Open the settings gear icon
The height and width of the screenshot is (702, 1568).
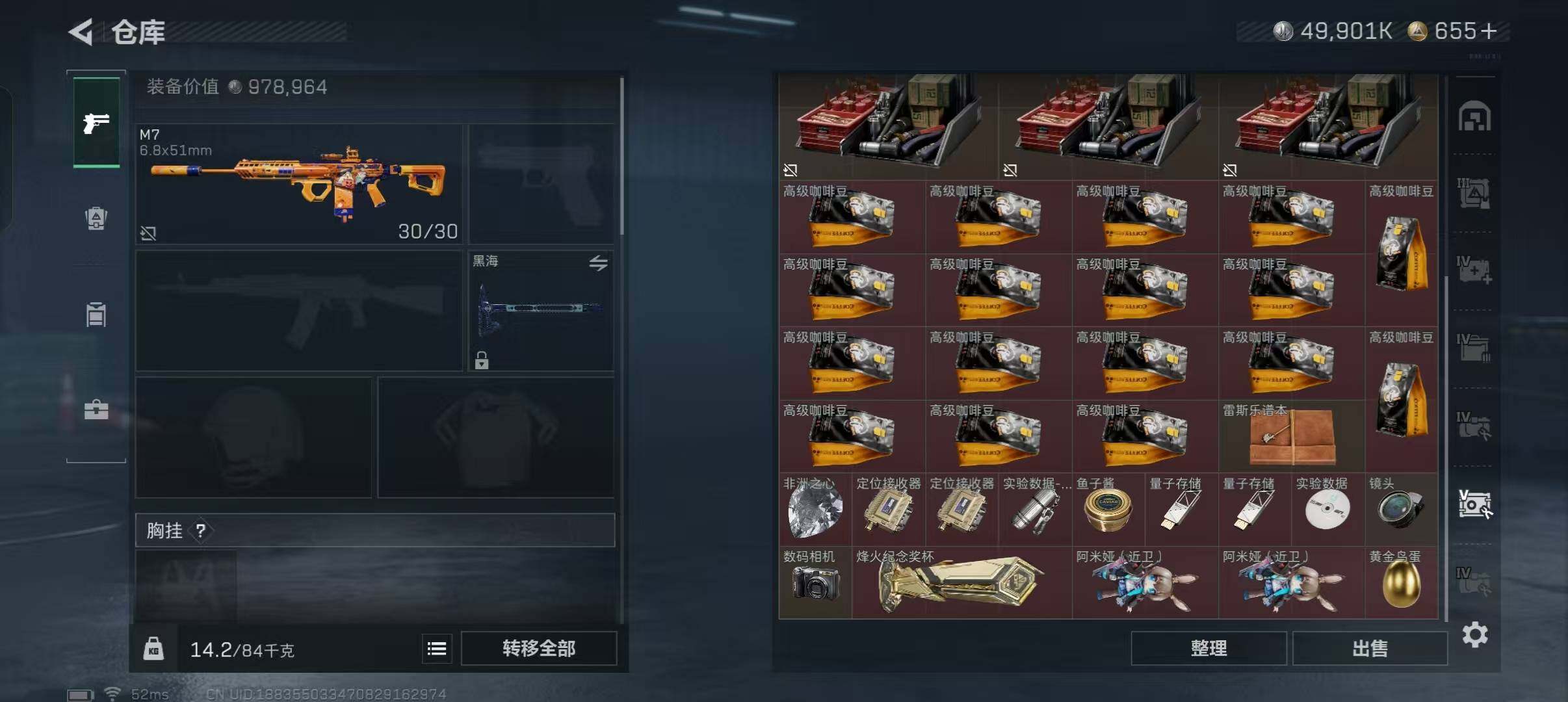click(1475, 634)
